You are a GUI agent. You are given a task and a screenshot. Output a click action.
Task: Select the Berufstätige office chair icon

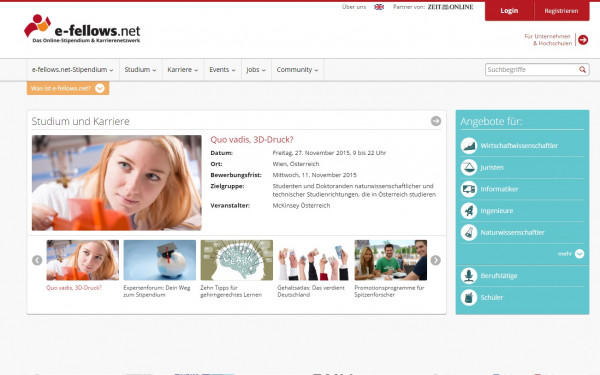coord(469,276)
